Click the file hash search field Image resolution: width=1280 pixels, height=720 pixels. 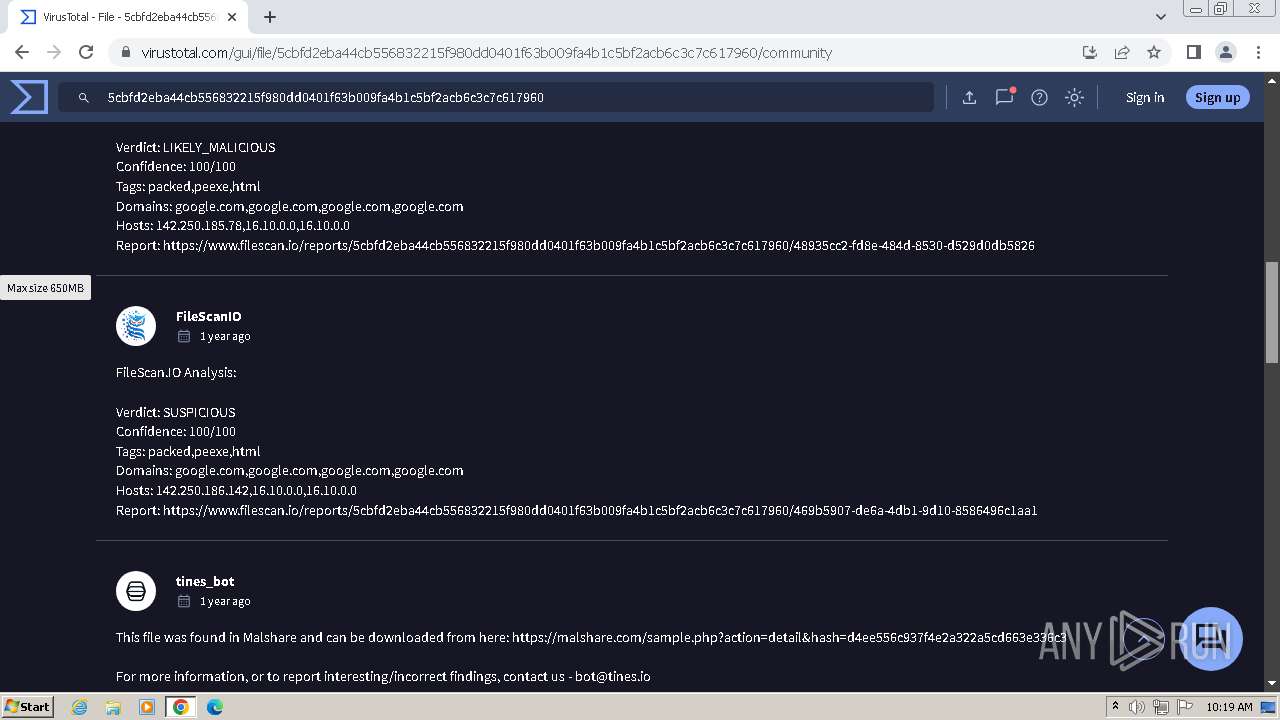point(496,97)
